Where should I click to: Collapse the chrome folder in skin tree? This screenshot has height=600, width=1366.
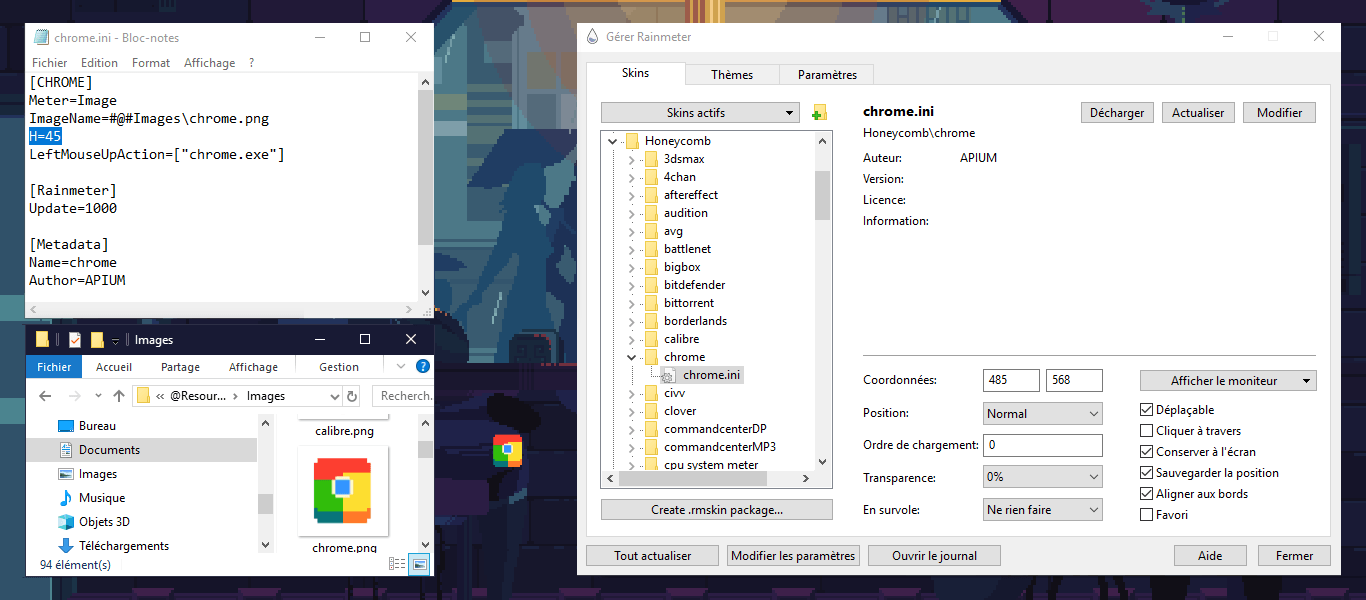631,357
